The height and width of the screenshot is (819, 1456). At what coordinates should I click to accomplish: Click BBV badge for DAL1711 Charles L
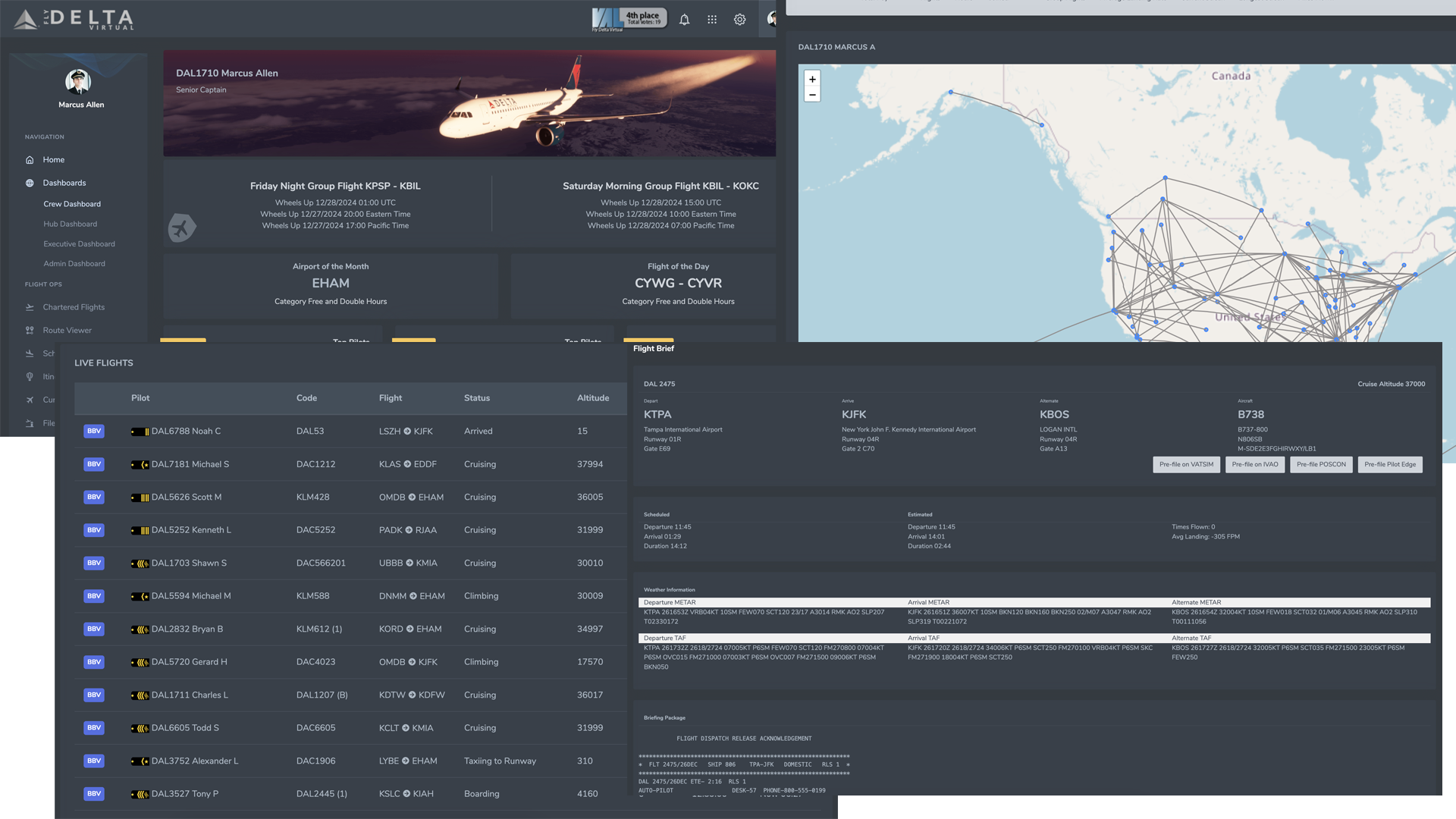[94, 695]
